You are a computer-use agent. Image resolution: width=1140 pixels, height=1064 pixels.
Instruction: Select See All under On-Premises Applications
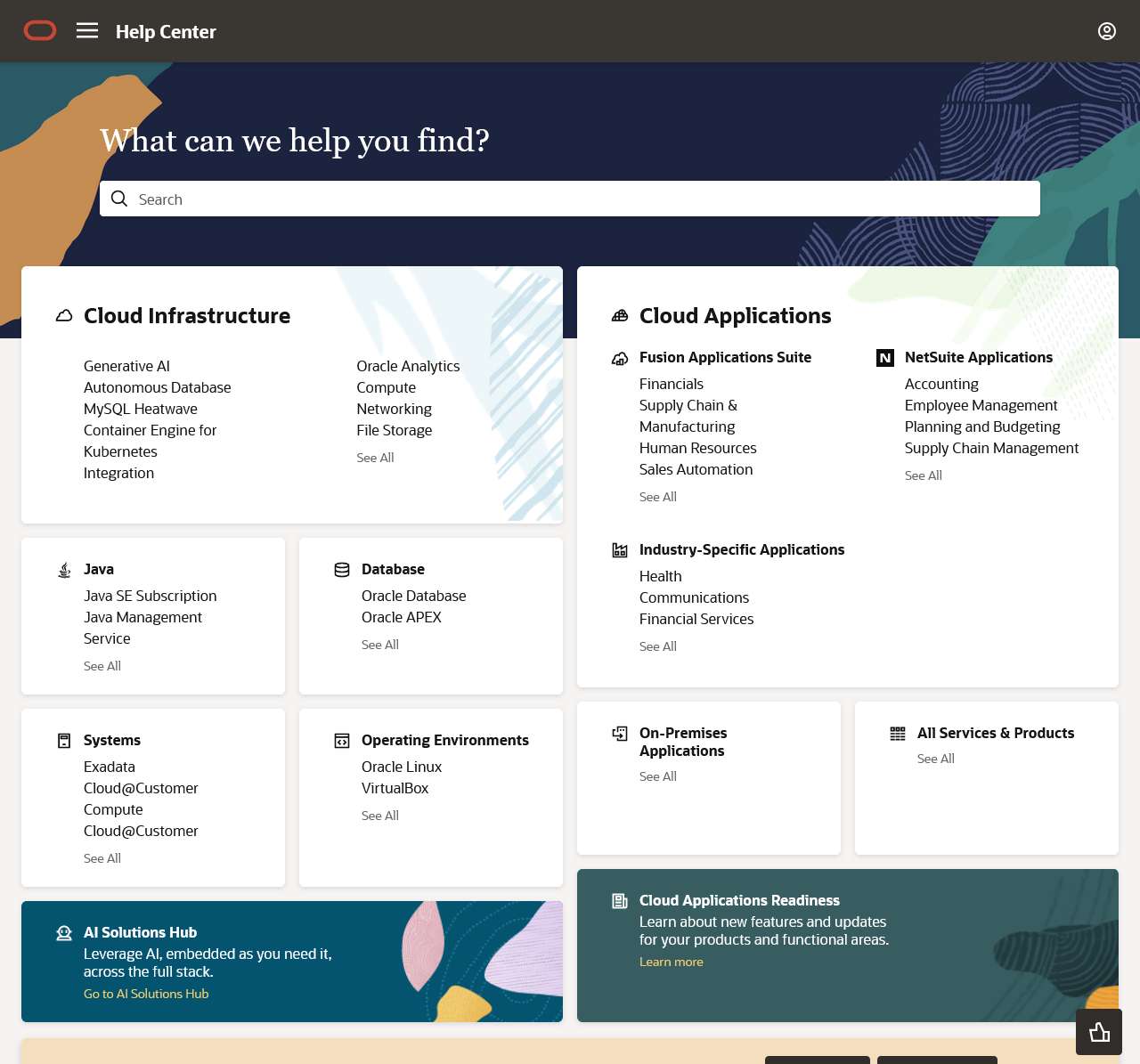[658, 776]
